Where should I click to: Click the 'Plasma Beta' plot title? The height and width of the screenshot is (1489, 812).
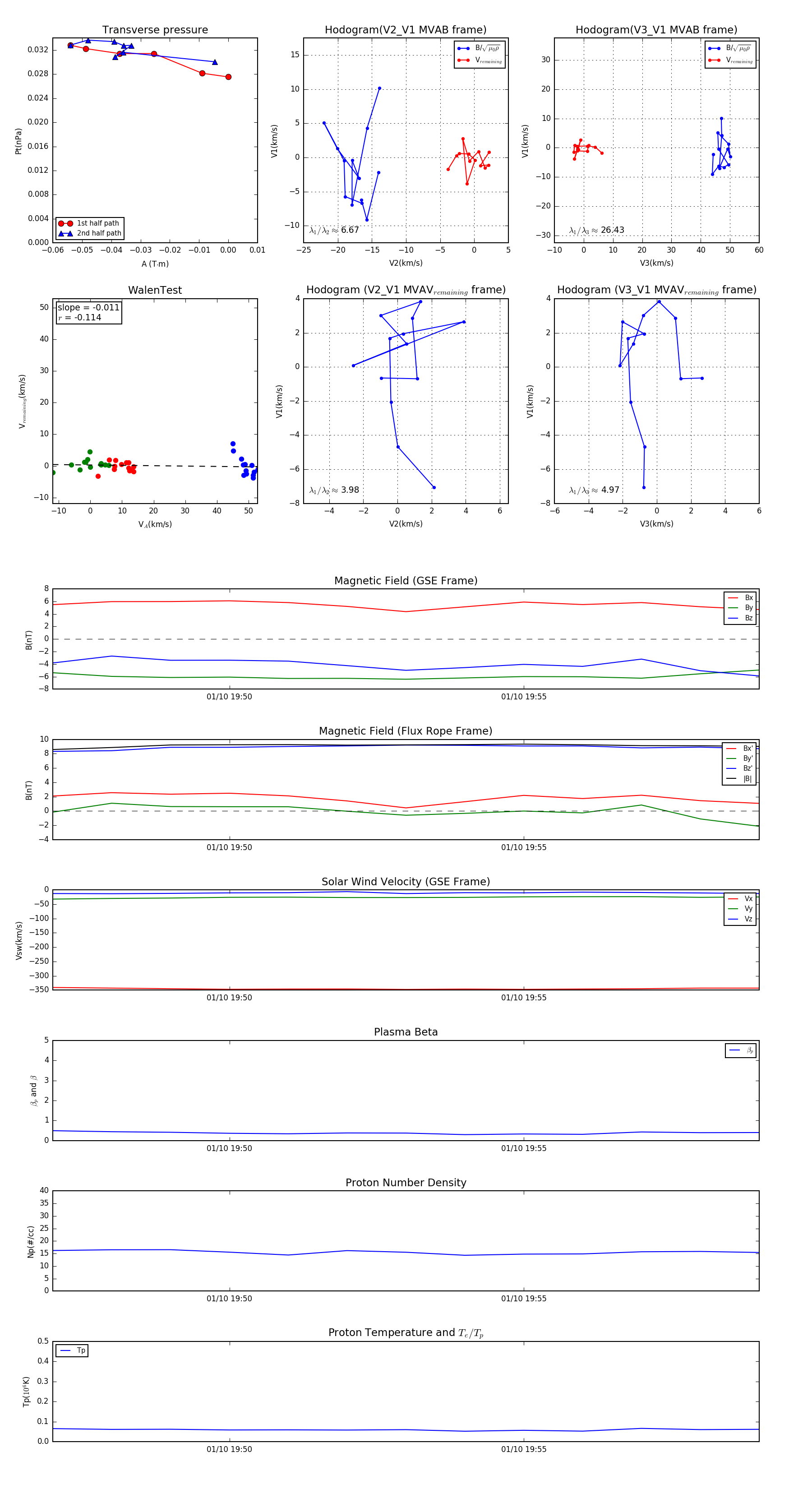click(x=406, y=1032)
